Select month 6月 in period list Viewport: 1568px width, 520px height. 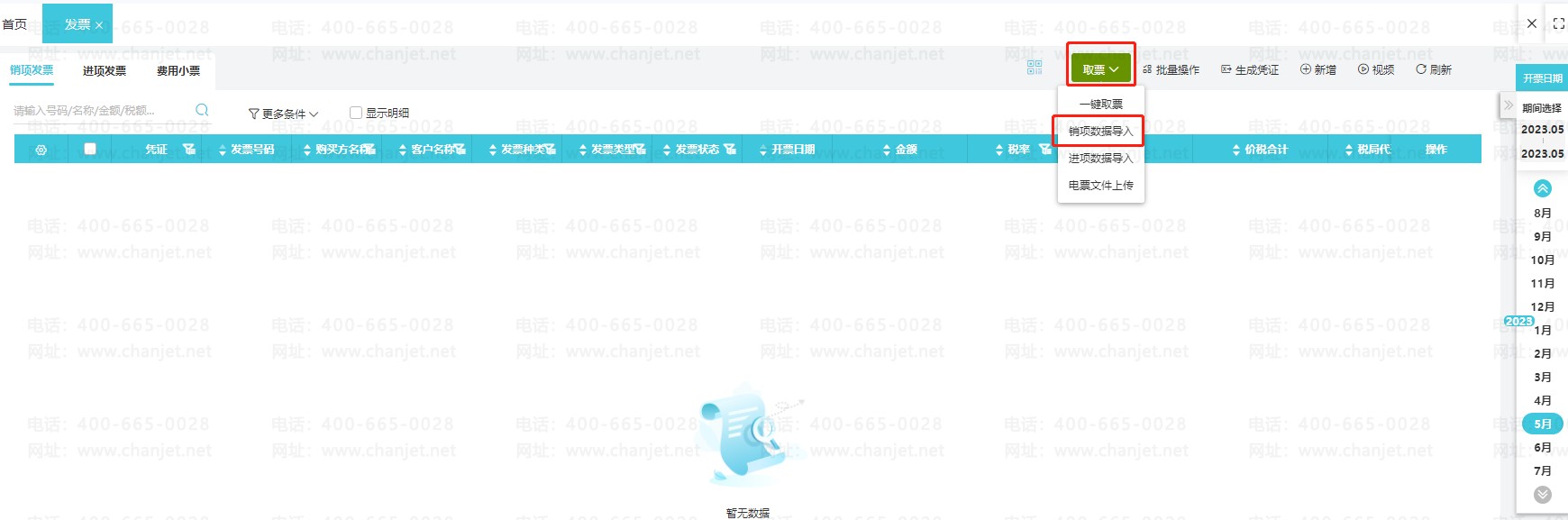(x=1543, y=447)
